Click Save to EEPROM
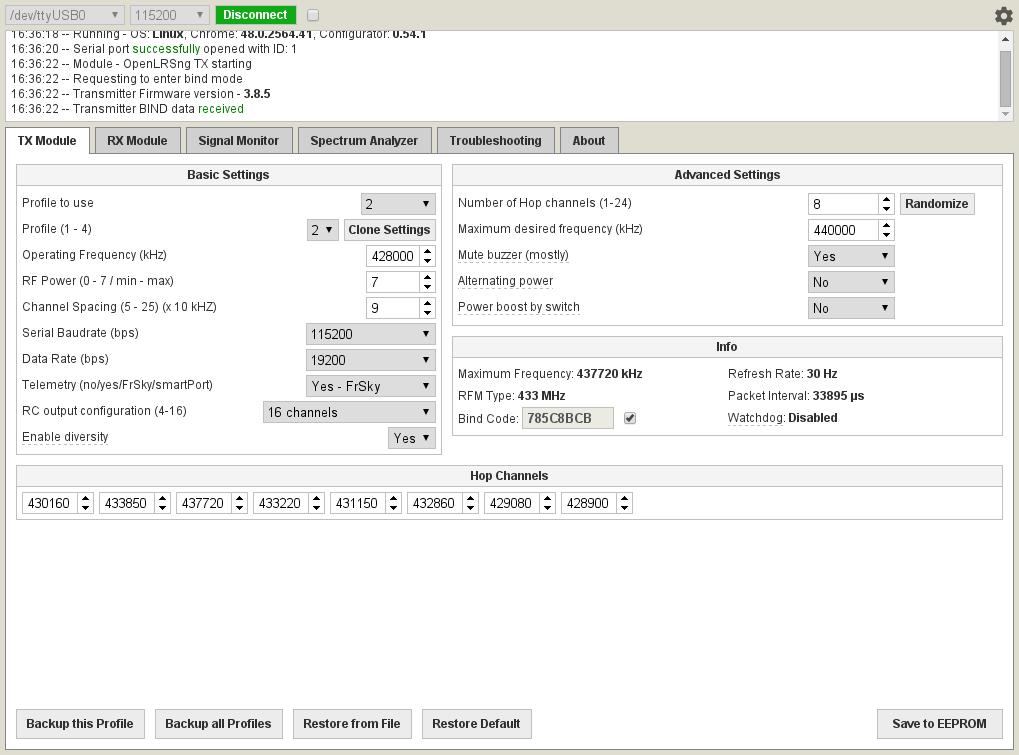 tap(939, 724)
